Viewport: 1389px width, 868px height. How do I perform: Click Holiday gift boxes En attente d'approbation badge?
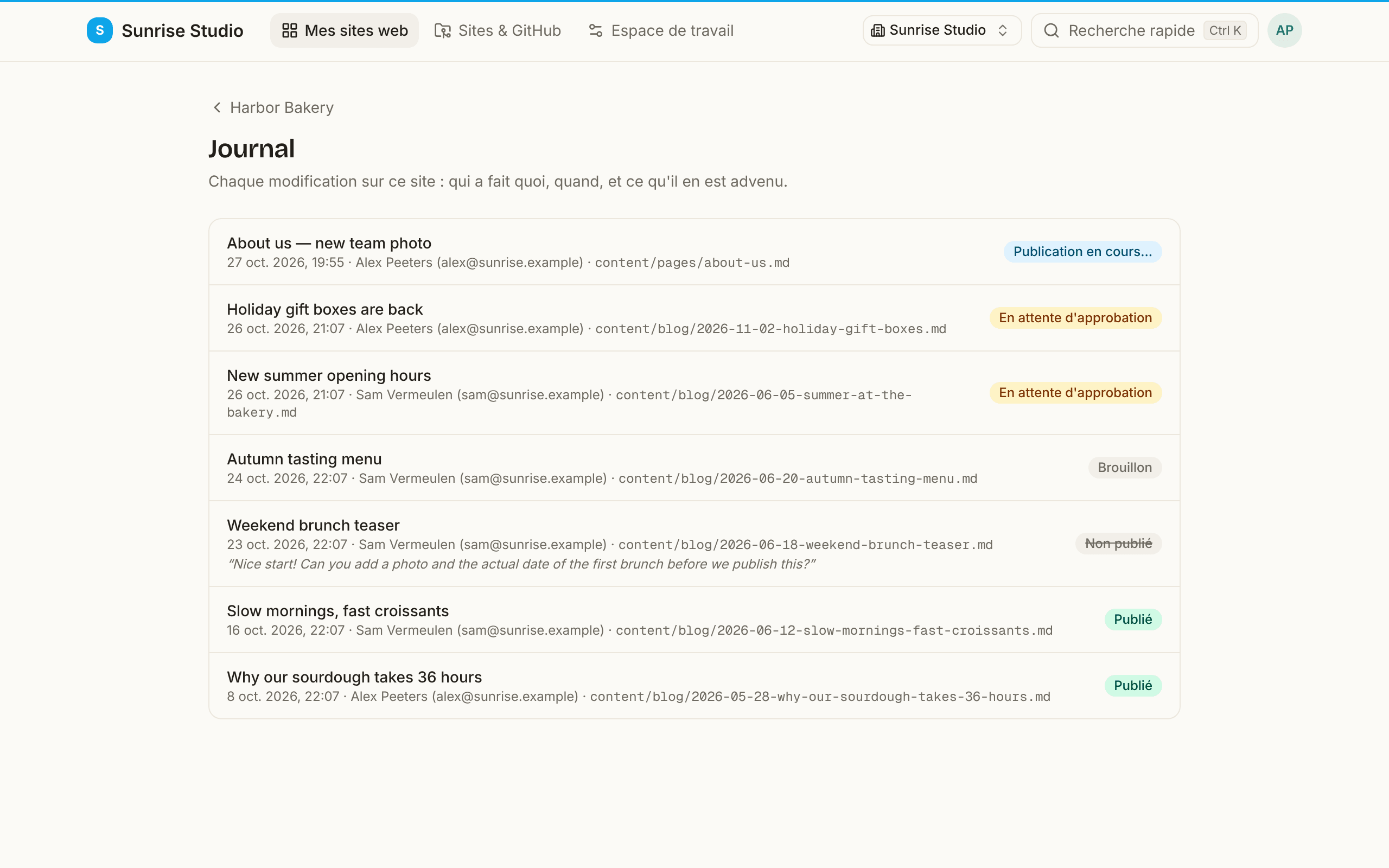[1075, 317]
